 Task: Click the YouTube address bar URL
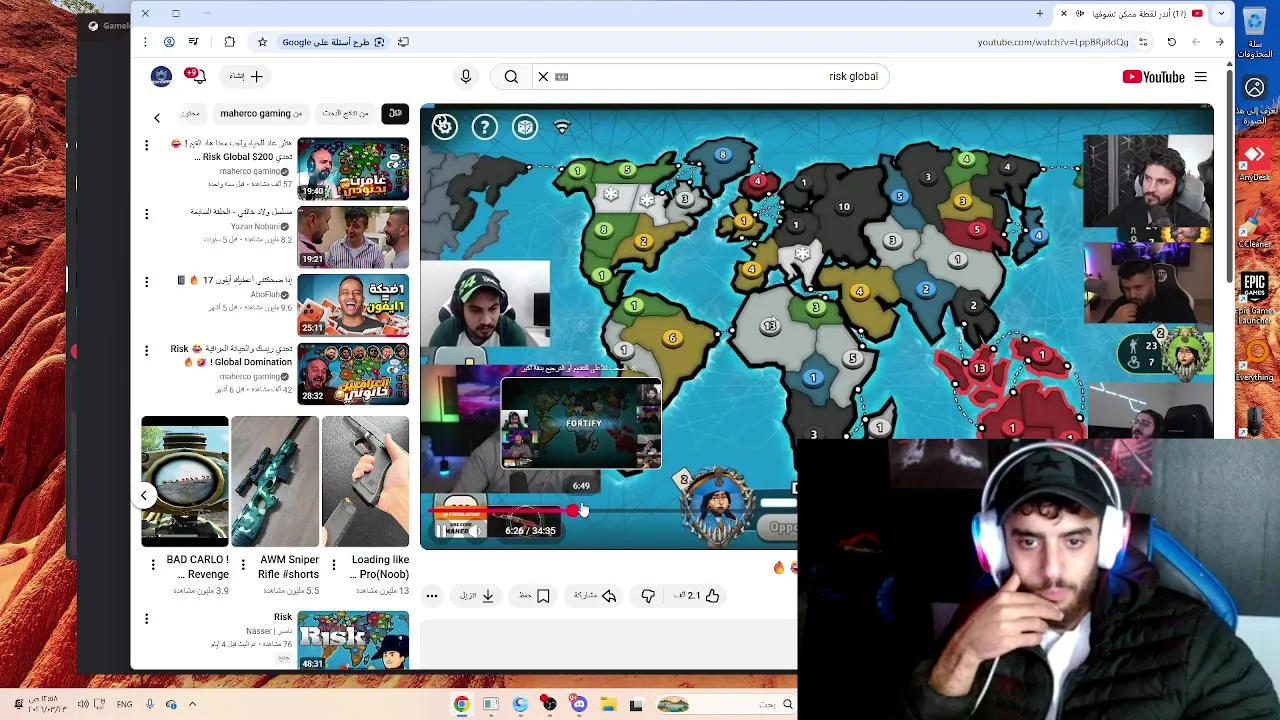1053,42
